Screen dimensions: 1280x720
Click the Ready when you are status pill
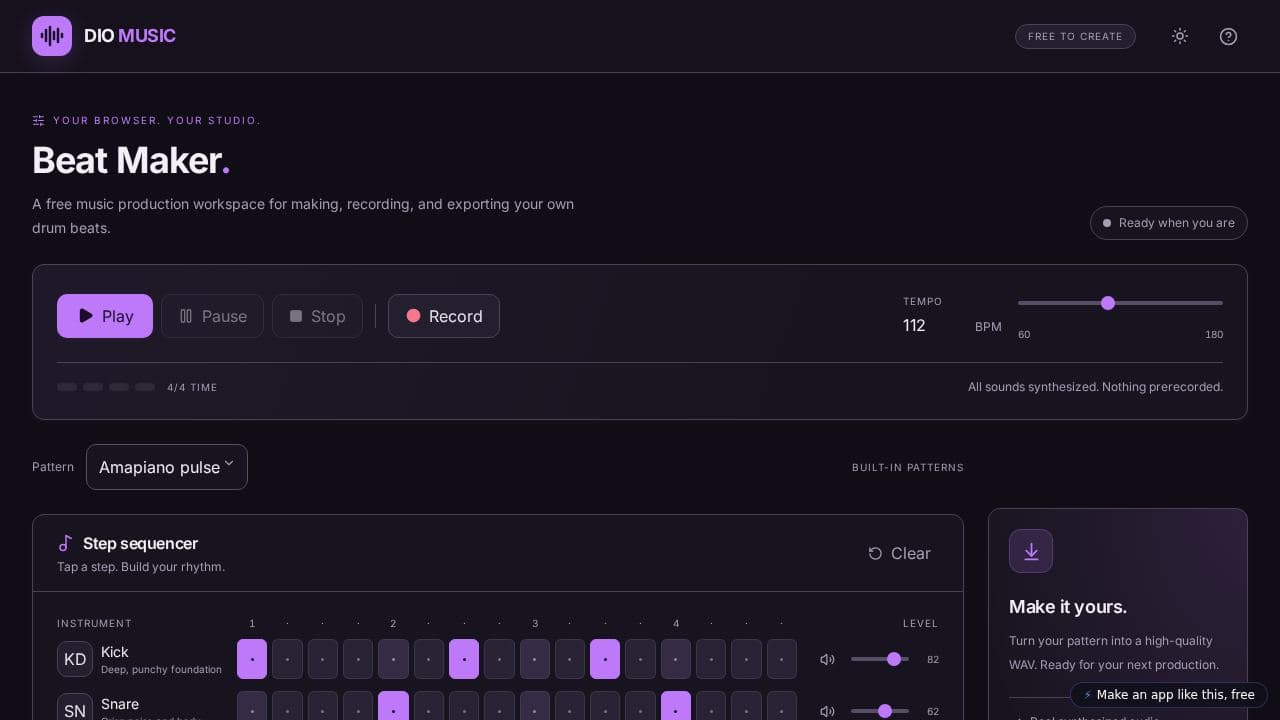point(1169,223)
